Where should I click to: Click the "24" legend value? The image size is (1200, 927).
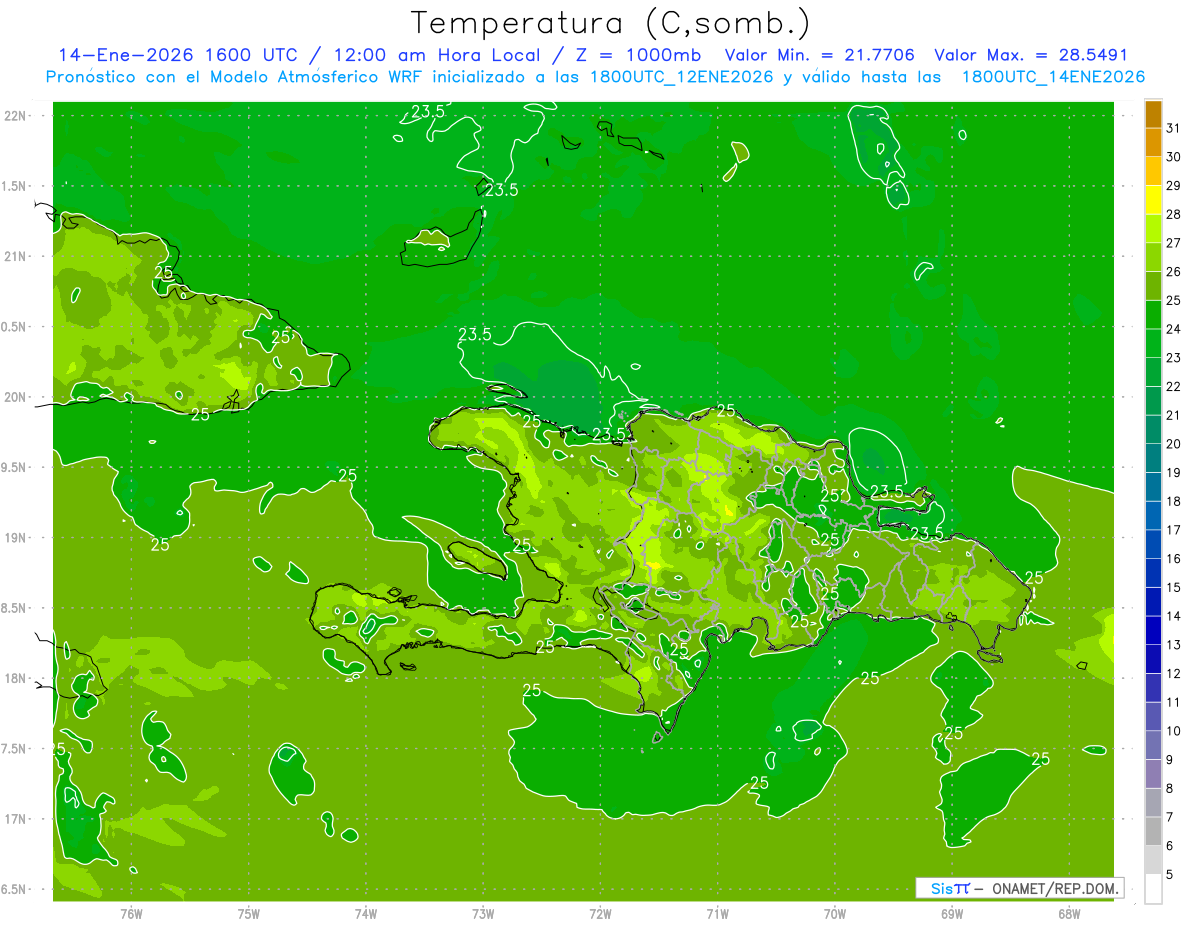click(1174, 329)
